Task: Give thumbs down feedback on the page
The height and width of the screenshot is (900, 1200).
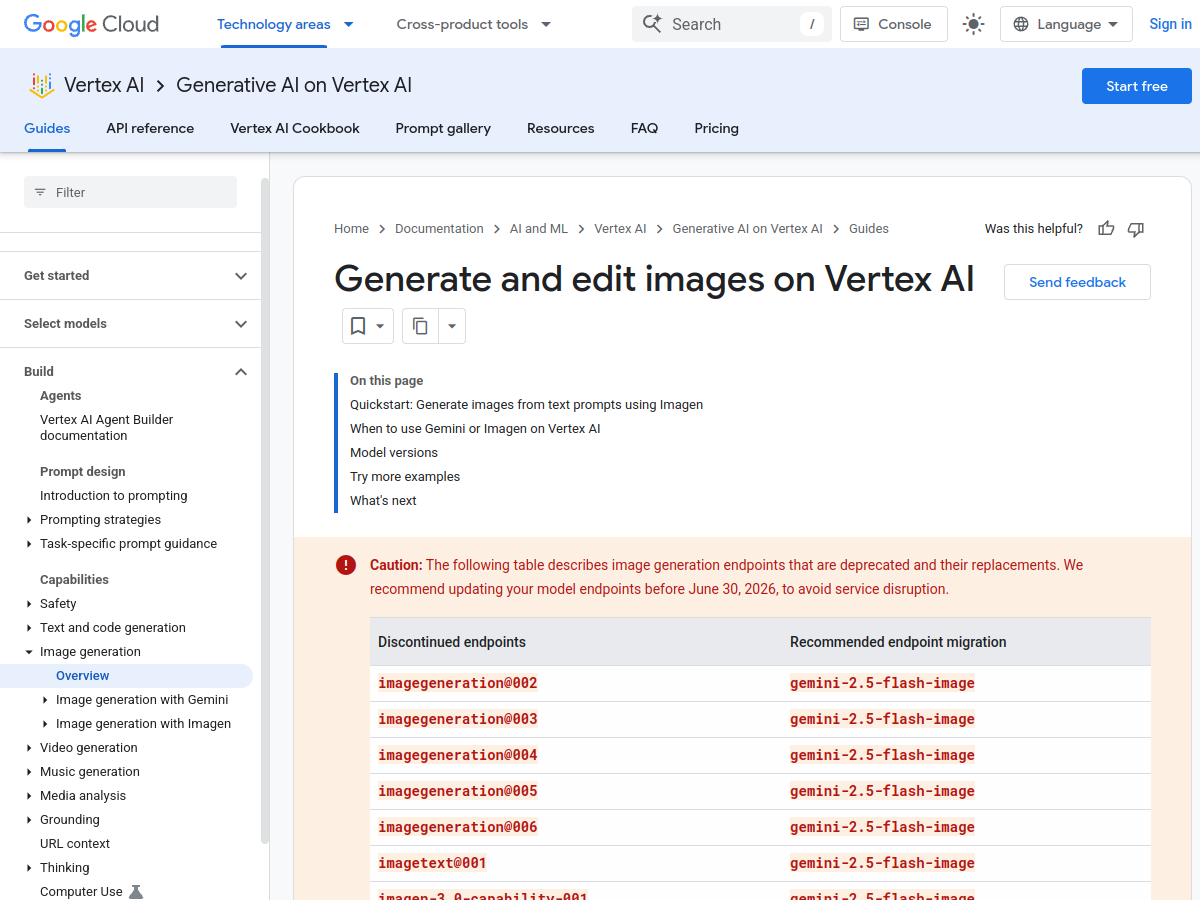Action: (x=1135, y=229)
